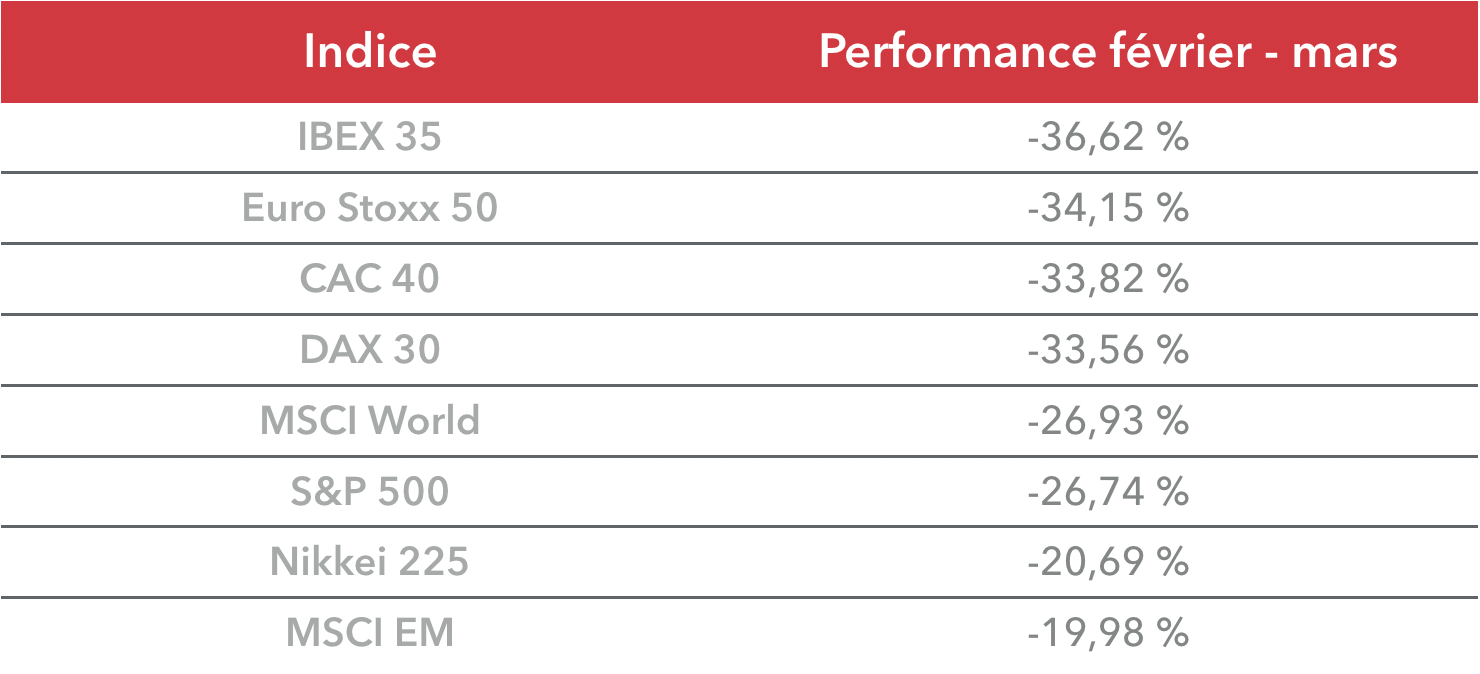Click the -33,56 % value
1480x674 pixels.
(1108, 350)
